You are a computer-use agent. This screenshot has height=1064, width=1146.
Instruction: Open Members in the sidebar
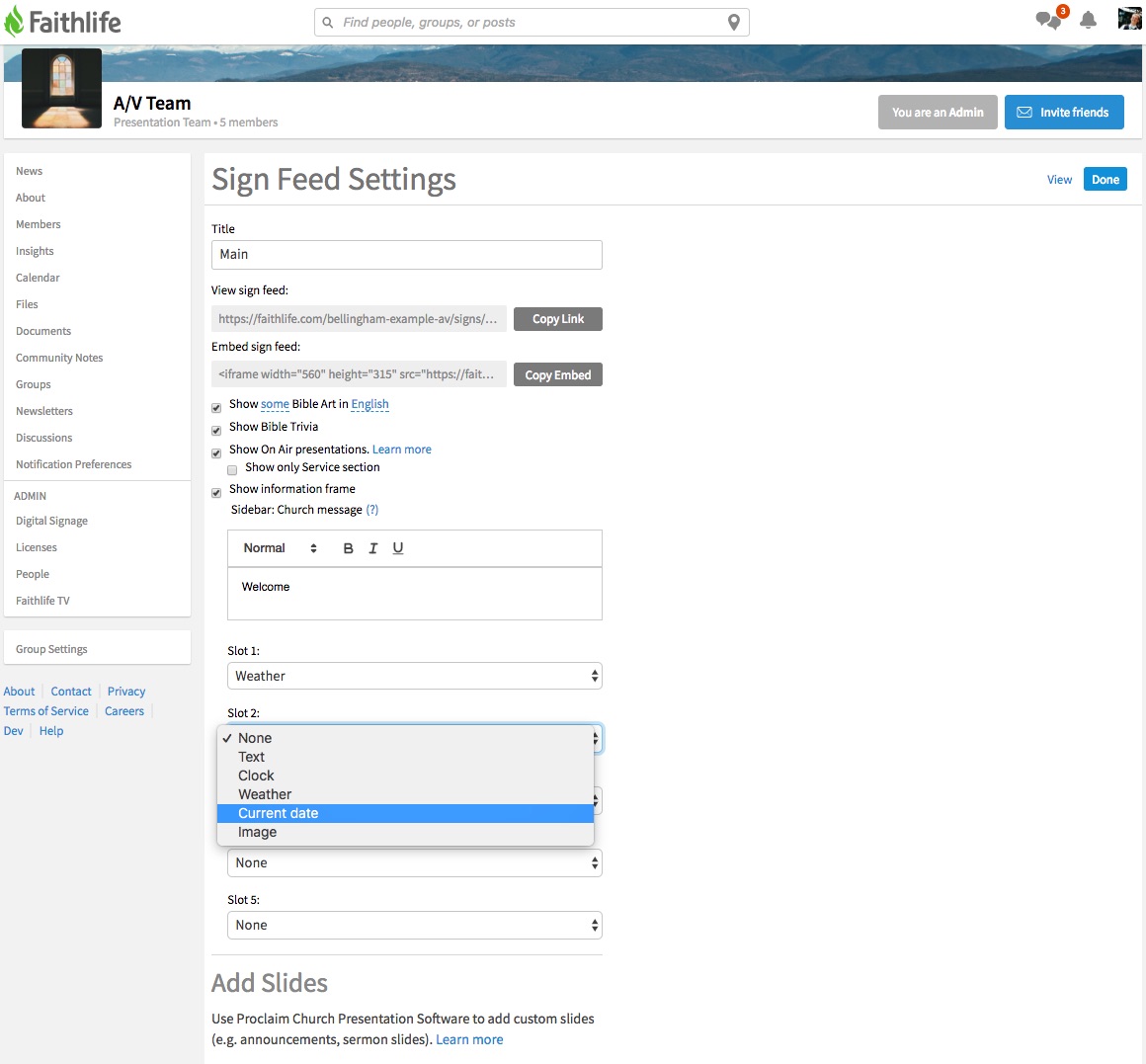(38, 224)
